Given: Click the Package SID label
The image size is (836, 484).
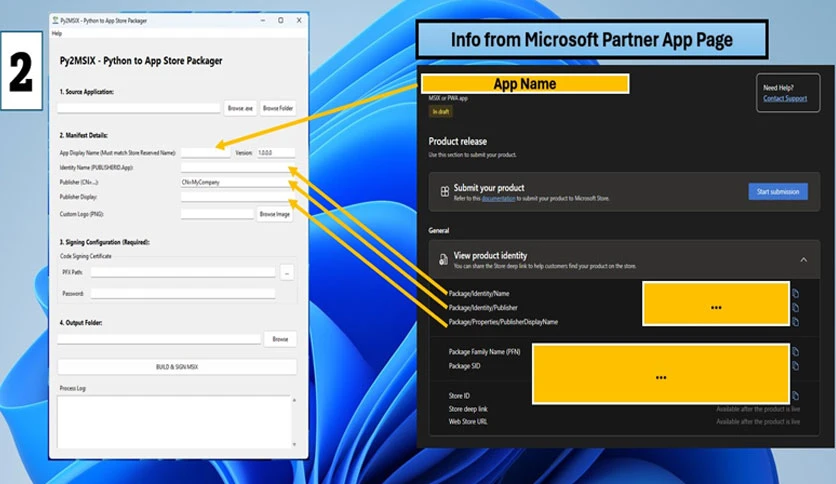Looking at the screenshot, I should [464, 366].
